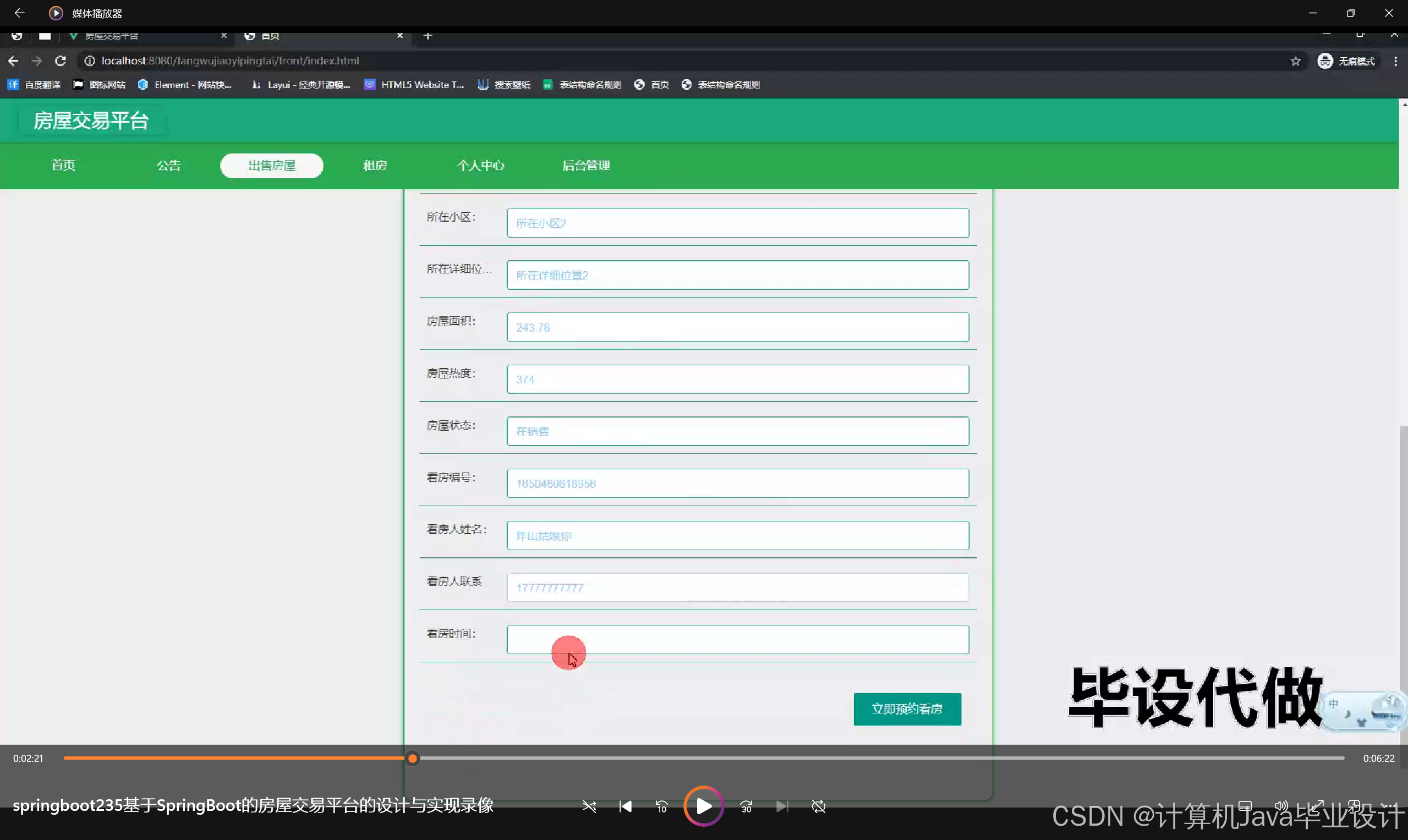This screenshot has height=840, width=1408.
Task: Select the 租房 nav tab
Action: pyautogui.click(x=374, y=165)
